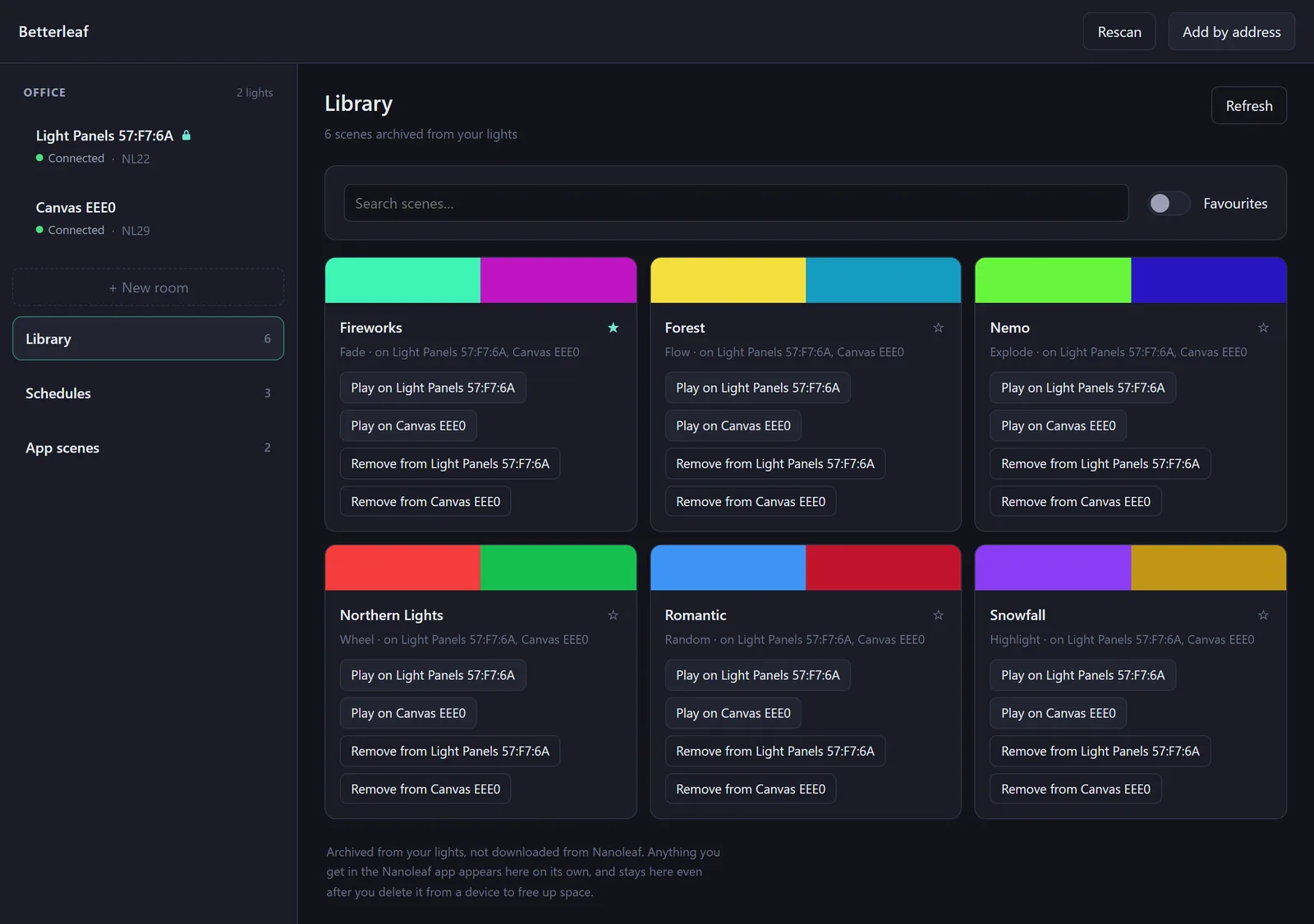
Task: Remove Northern Lights from Canvas EEE0
Action: (x=425, y=788)
